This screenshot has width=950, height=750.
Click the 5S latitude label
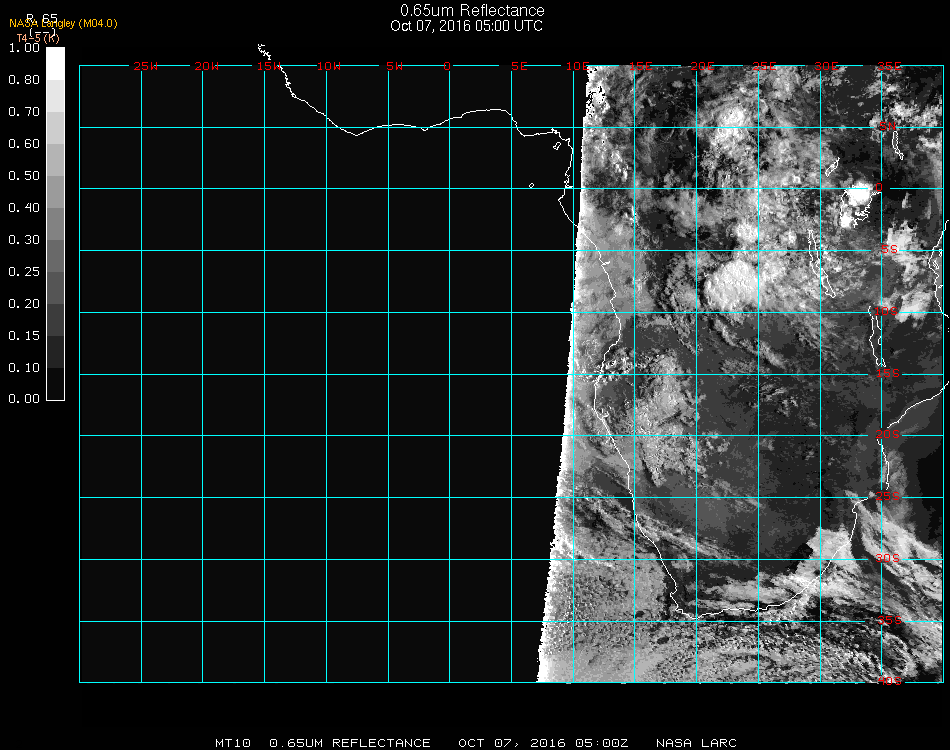tap(889, 249)
